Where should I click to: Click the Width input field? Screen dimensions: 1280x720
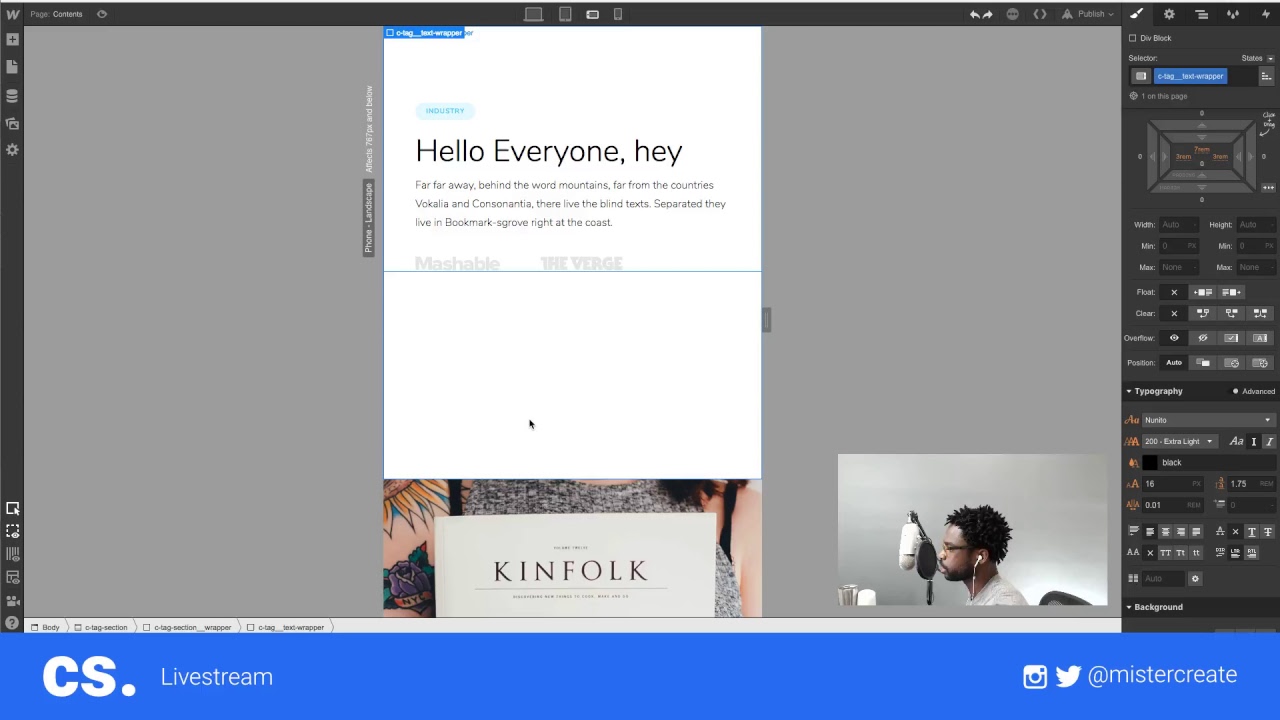point(1178,225)
